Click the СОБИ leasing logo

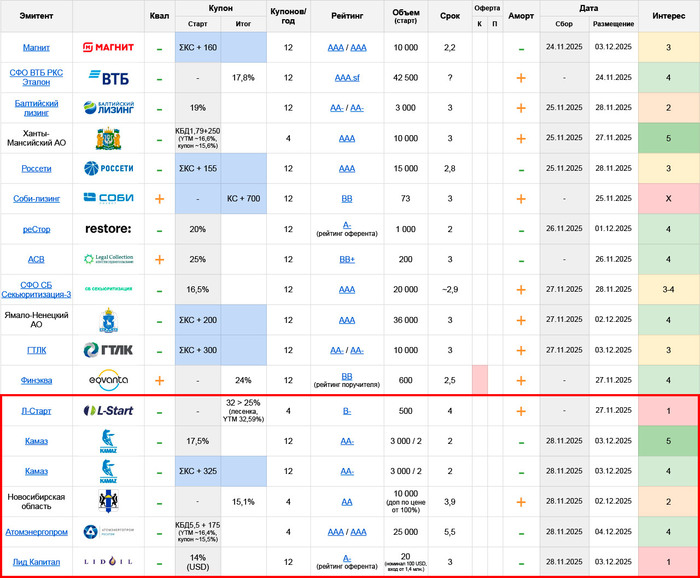click(107, 199)
